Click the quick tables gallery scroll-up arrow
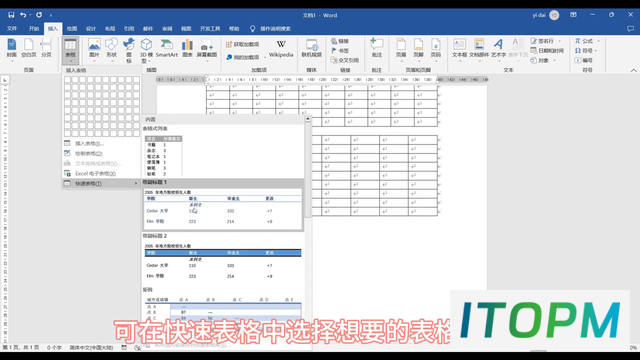 point(307,119)
